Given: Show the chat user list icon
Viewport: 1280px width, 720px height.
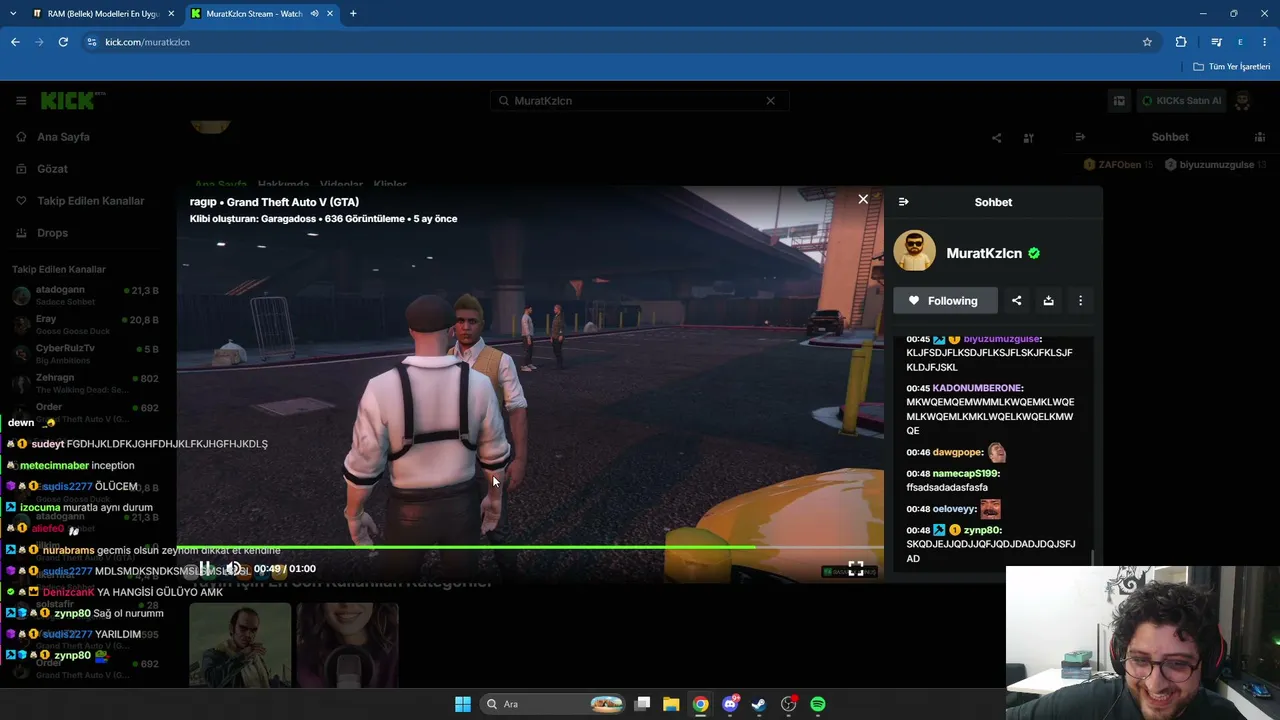Looking at the screenshot, I should (x=1260, y=137).
